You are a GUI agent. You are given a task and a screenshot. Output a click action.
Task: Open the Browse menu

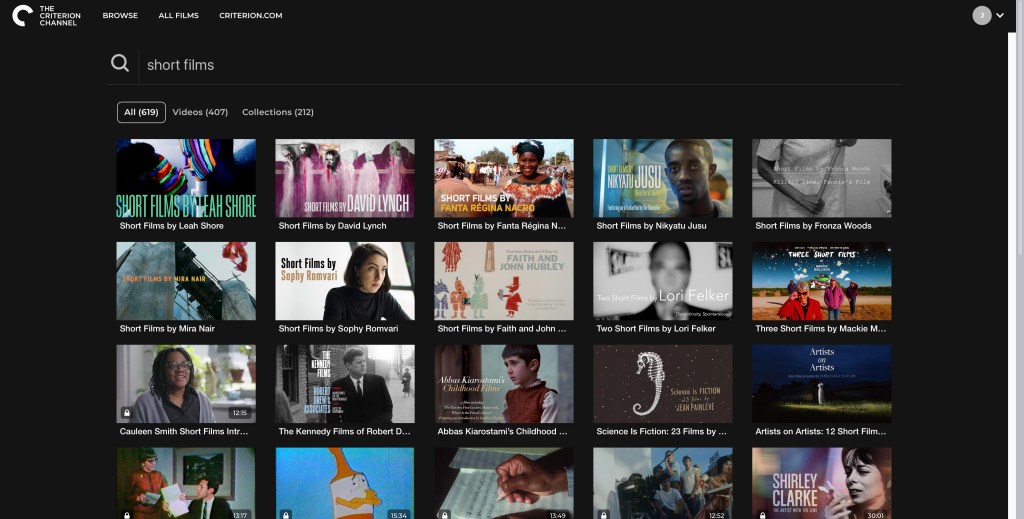120,16
